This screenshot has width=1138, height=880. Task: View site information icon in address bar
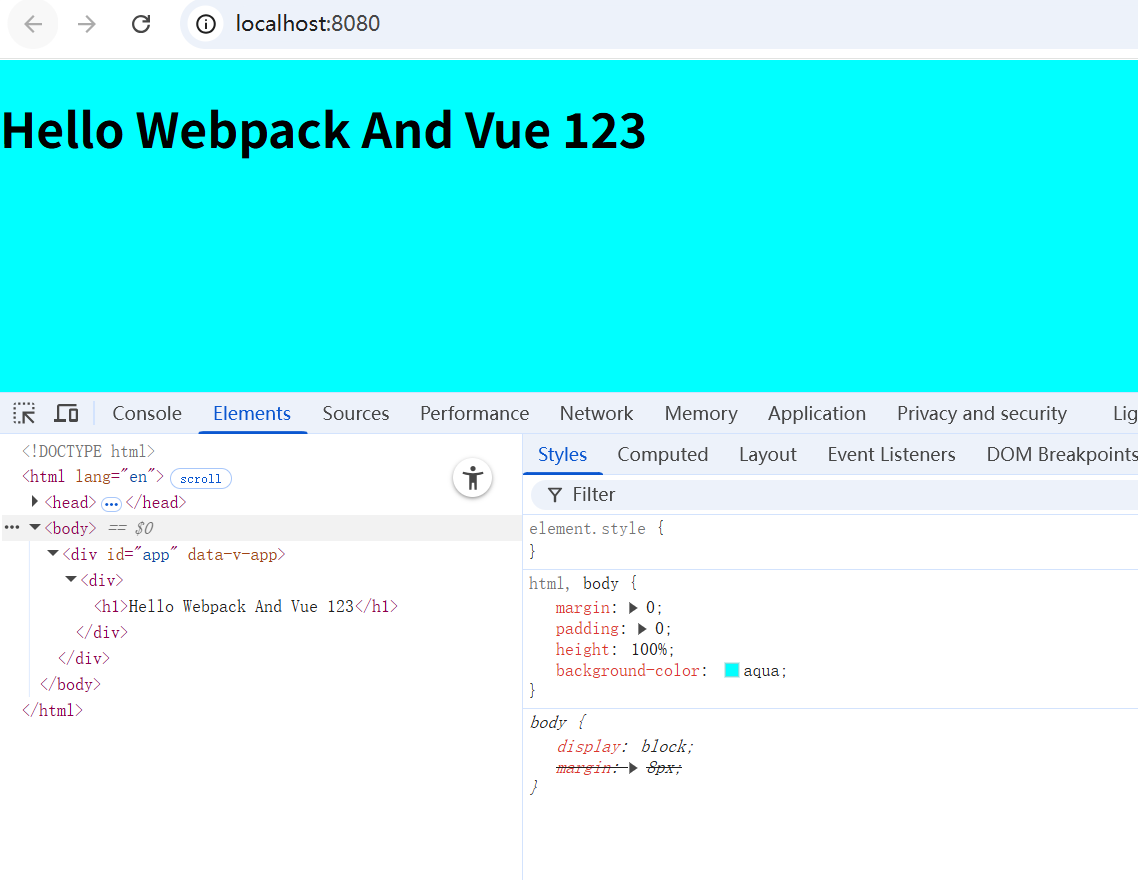click(206, 24)
